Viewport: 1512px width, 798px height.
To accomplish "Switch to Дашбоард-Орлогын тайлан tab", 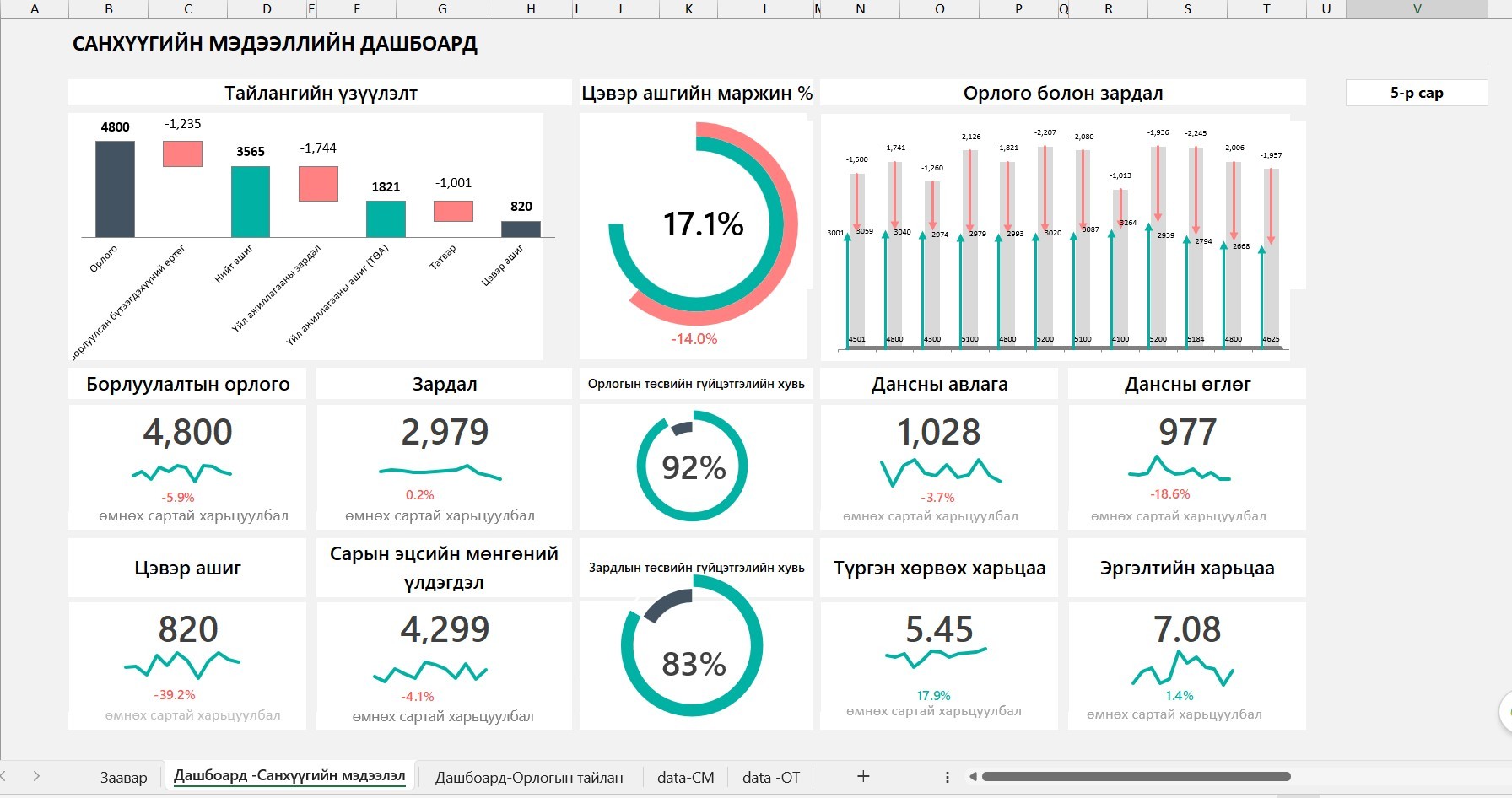I will tap(529, 777).
